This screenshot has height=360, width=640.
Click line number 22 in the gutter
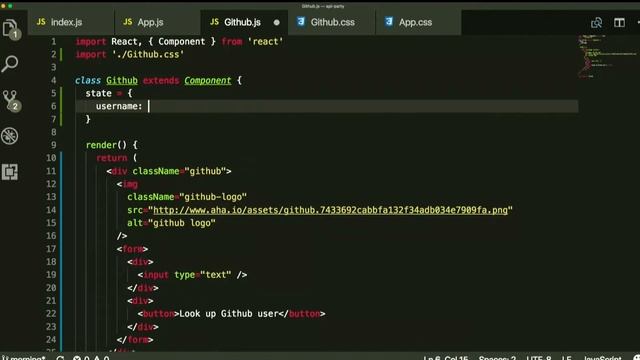[x=51, y=313]
